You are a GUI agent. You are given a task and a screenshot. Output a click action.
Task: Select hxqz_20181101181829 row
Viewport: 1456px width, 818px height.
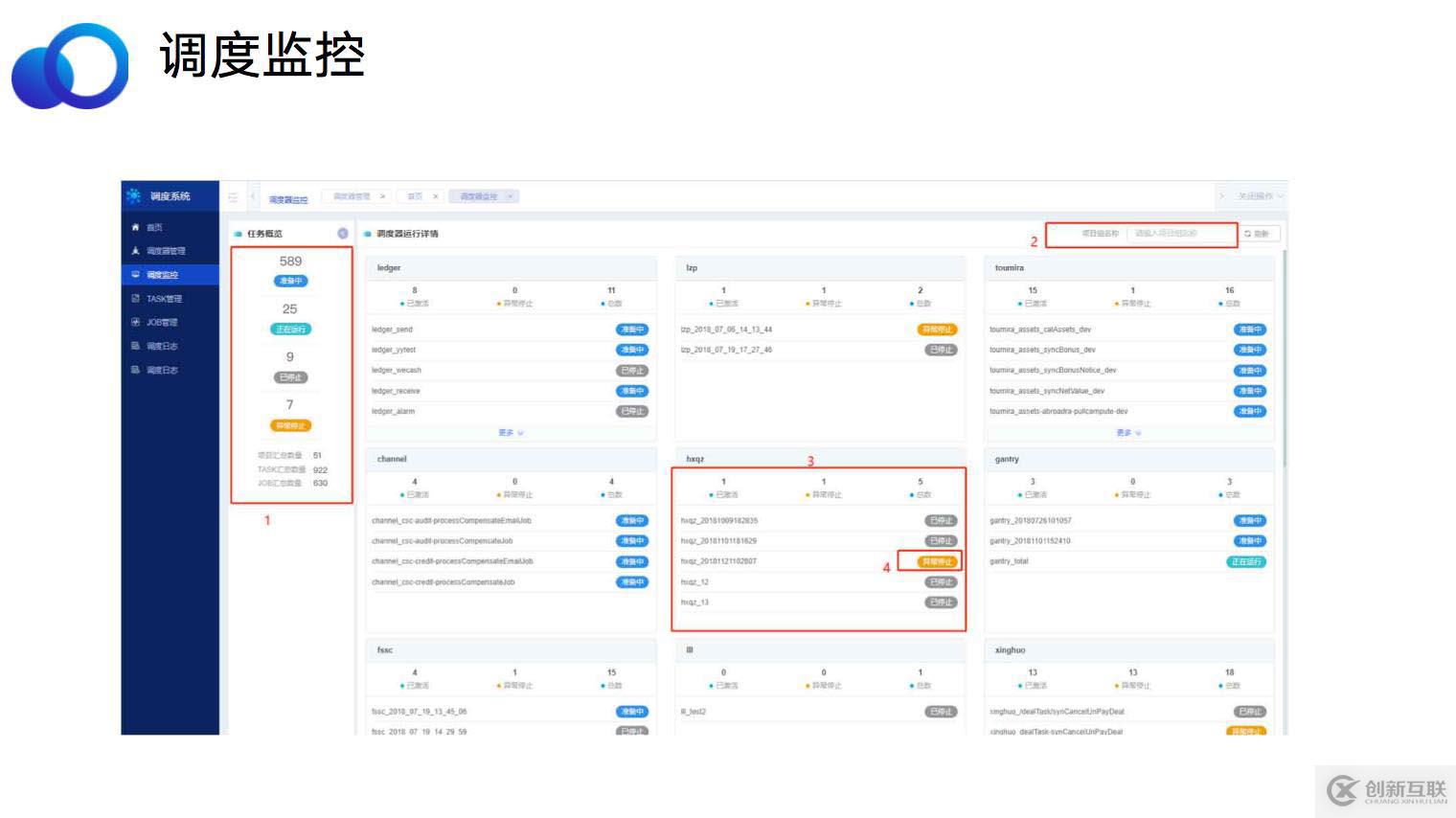point(819,541)
